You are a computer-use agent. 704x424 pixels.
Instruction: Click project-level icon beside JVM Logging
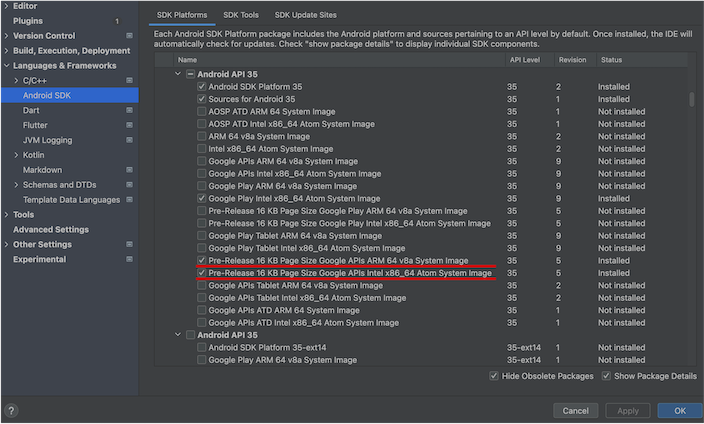[x=129, y=140]
